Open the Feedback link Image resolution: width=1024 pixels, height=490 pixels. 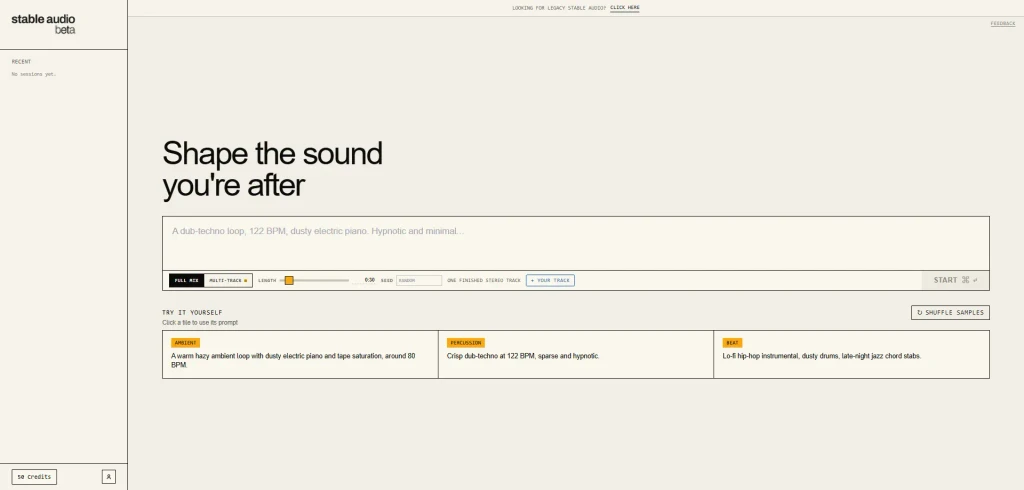click(1002, 24)
